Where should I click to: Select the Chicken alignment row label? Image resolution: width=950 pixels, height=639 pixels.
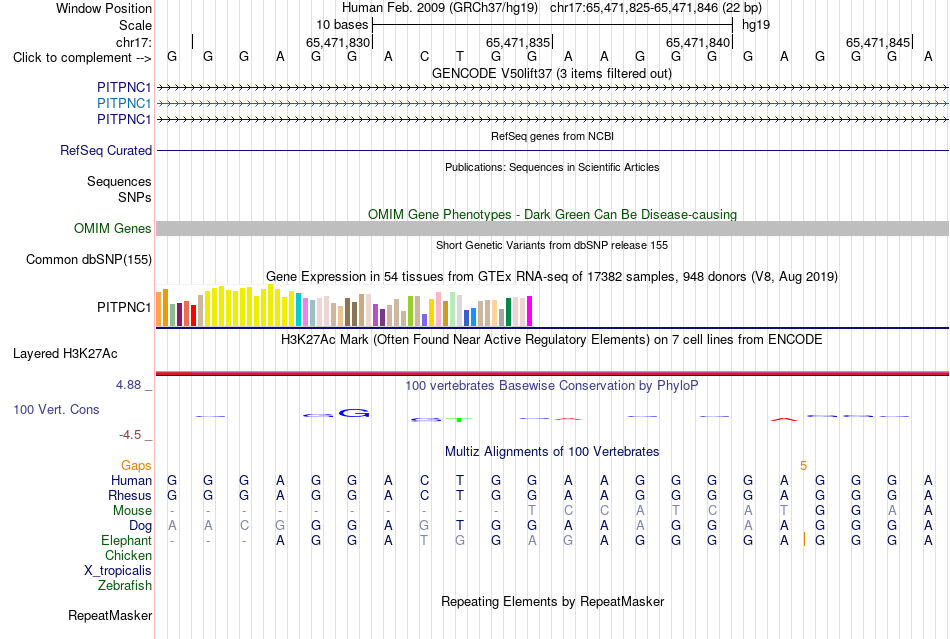click(x=128, y=555)
